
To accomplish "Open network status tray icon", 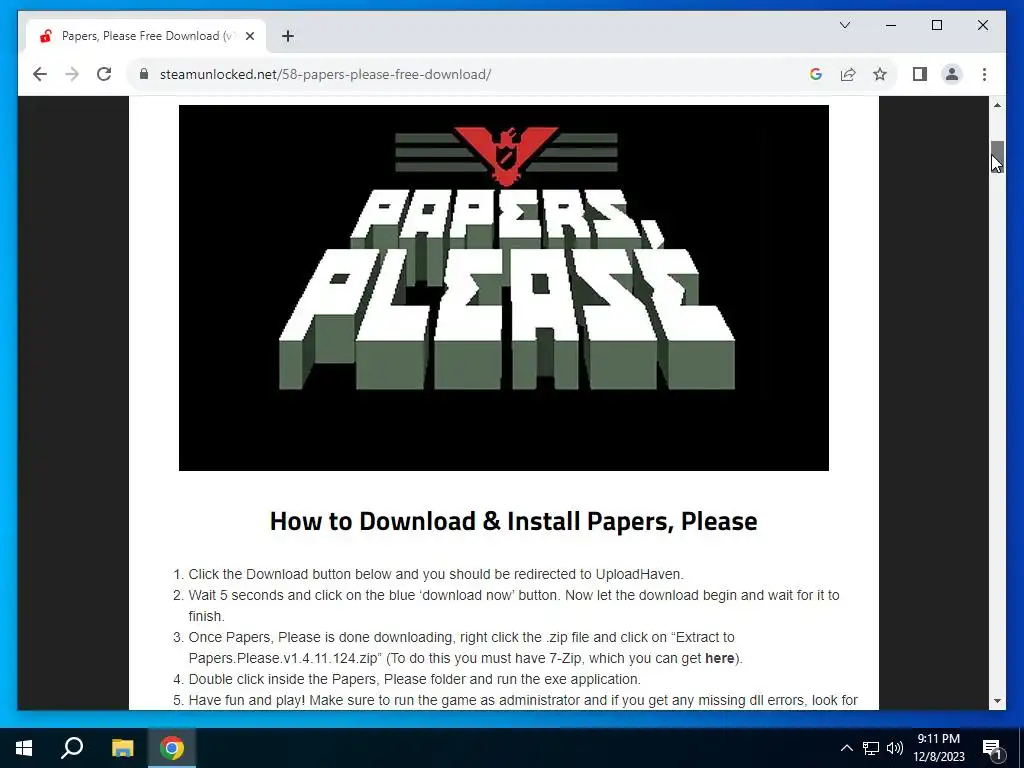I will [871, 748].
